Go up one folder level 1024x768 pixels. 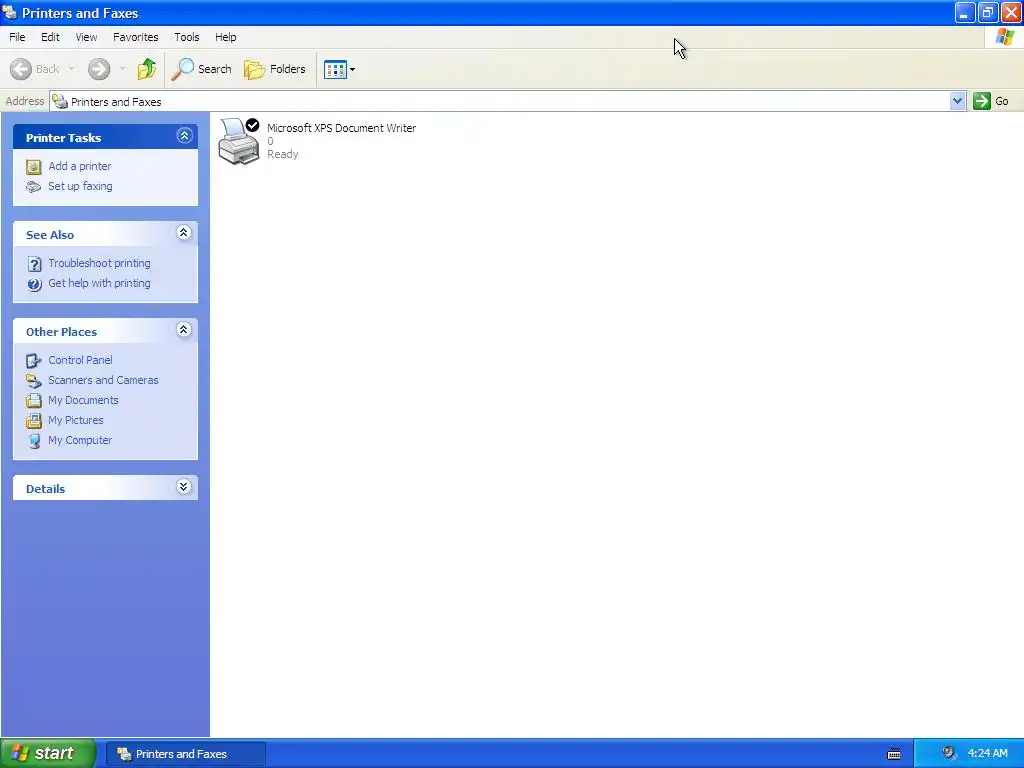(x=147, y=69)
